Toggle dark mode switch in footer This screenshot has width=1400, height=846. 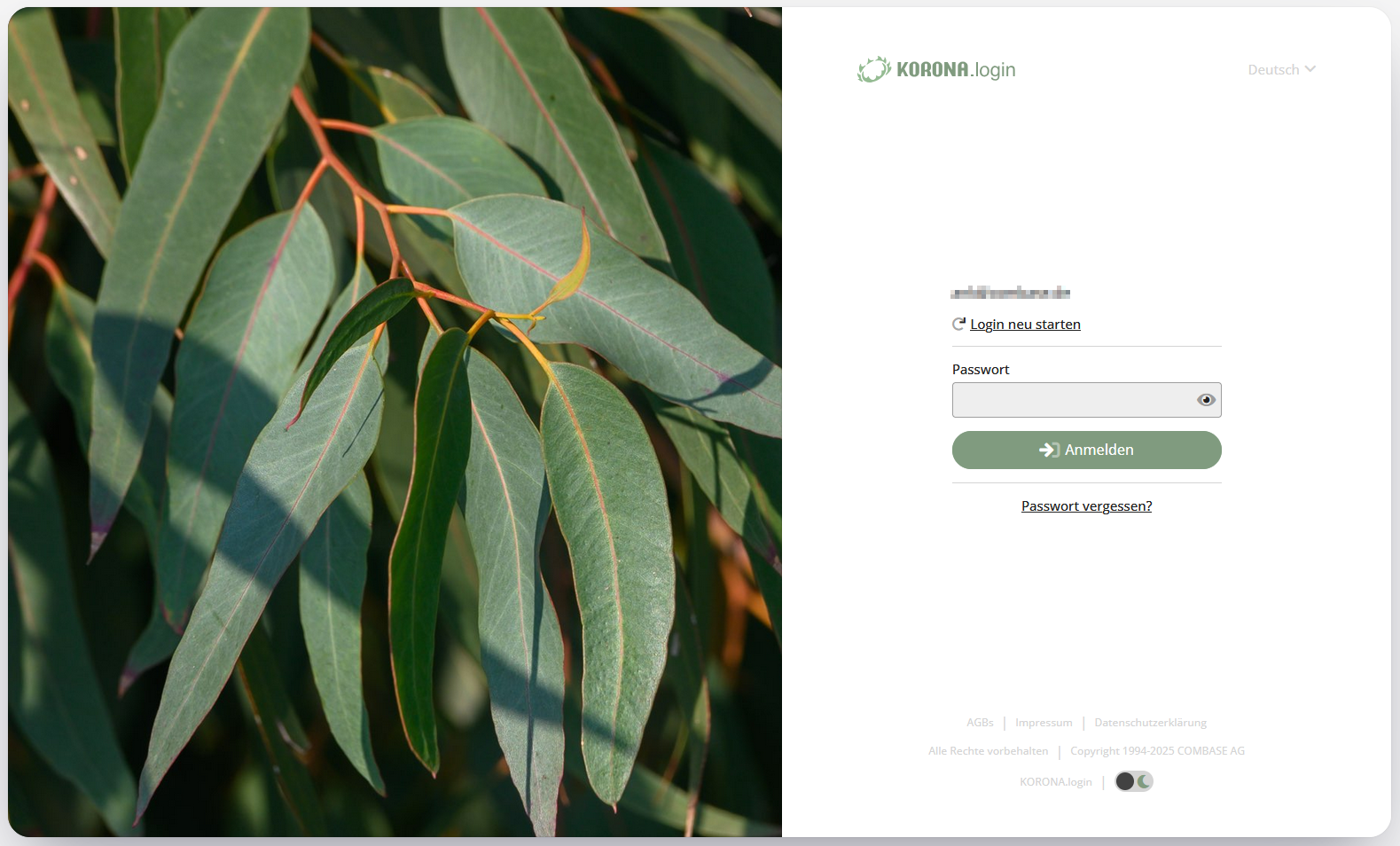coord(1134,781)
